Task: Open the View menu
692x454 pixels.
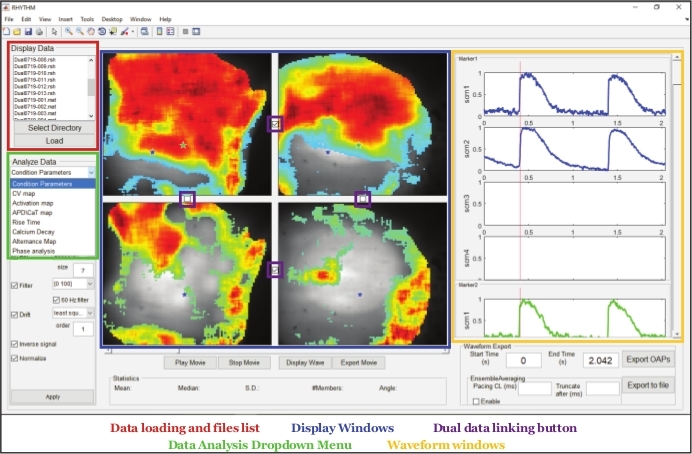Action: (45, 19)
